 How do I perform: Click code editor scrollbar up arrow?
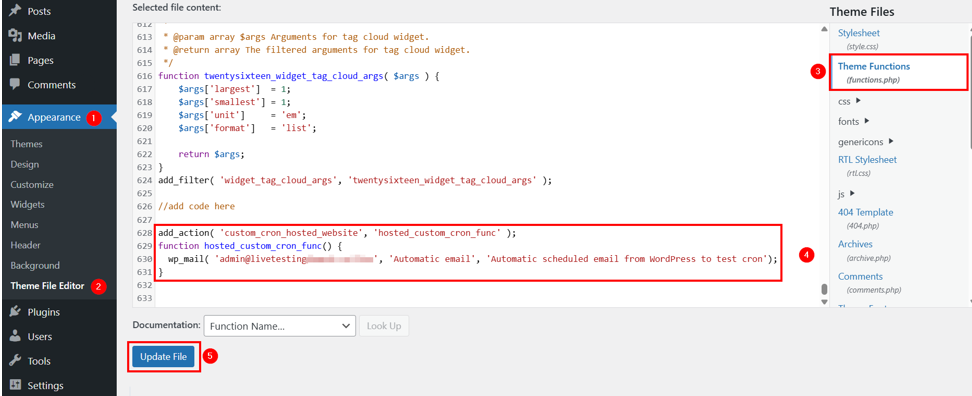click(x=824, y=29)
